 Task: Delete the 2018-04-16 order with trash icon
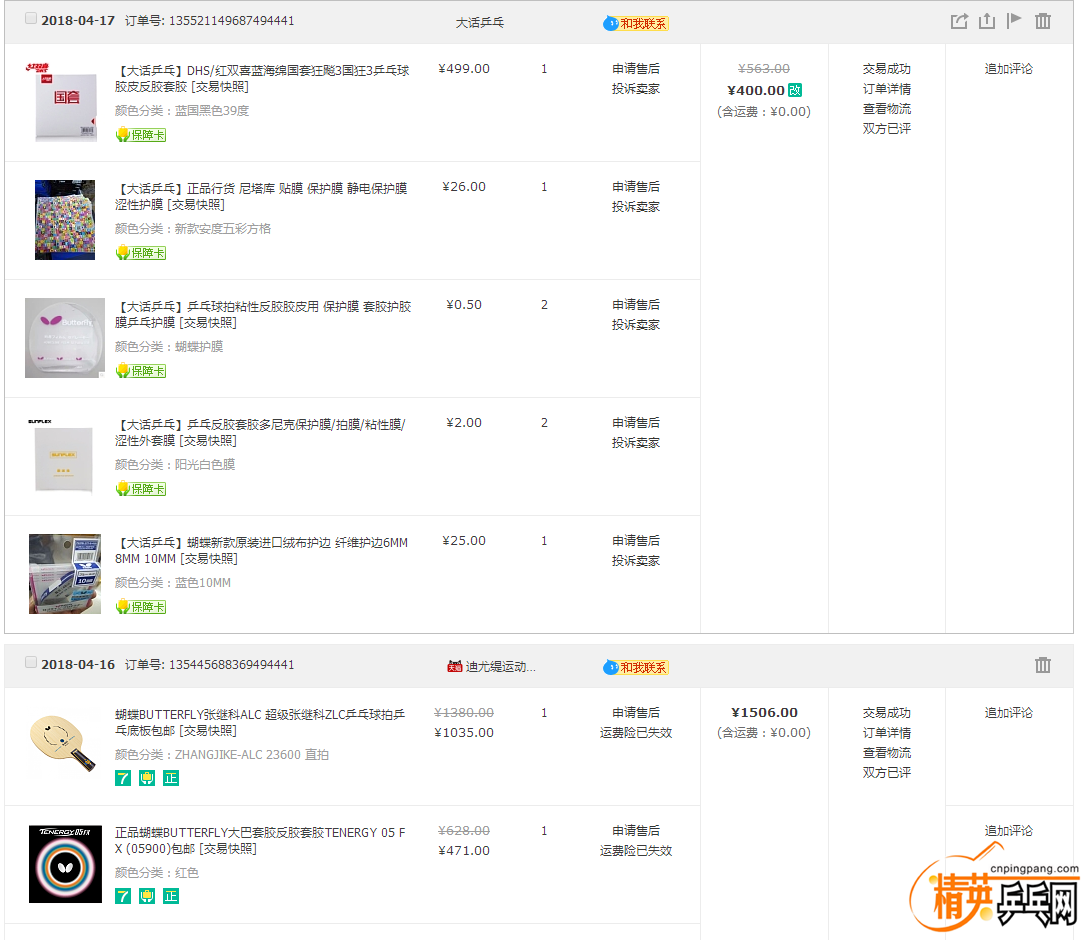[1042, 665]
